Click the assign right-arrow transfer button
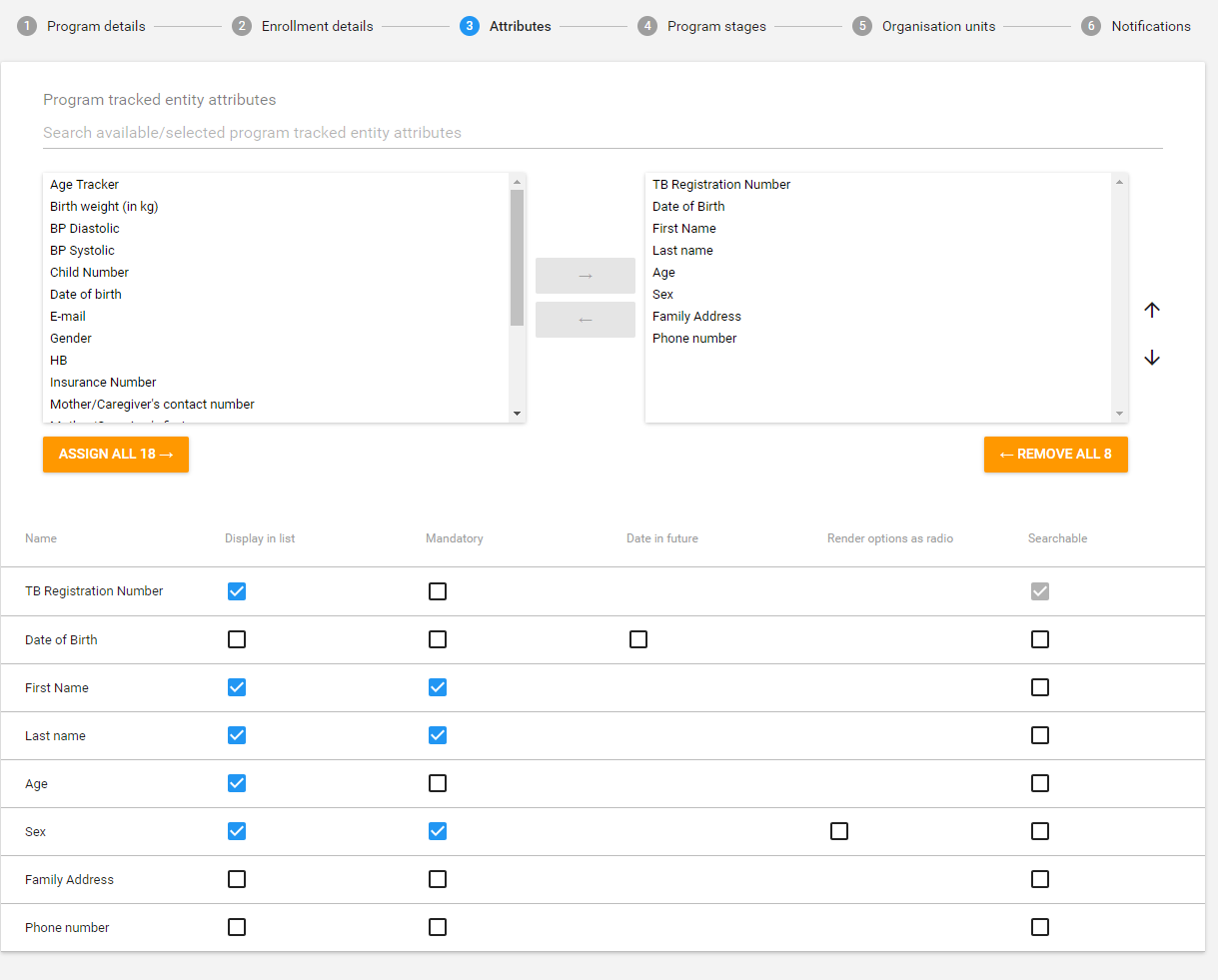Viewport: 1218px width, 980px height. pyautogui.click(x=586, y=276)
